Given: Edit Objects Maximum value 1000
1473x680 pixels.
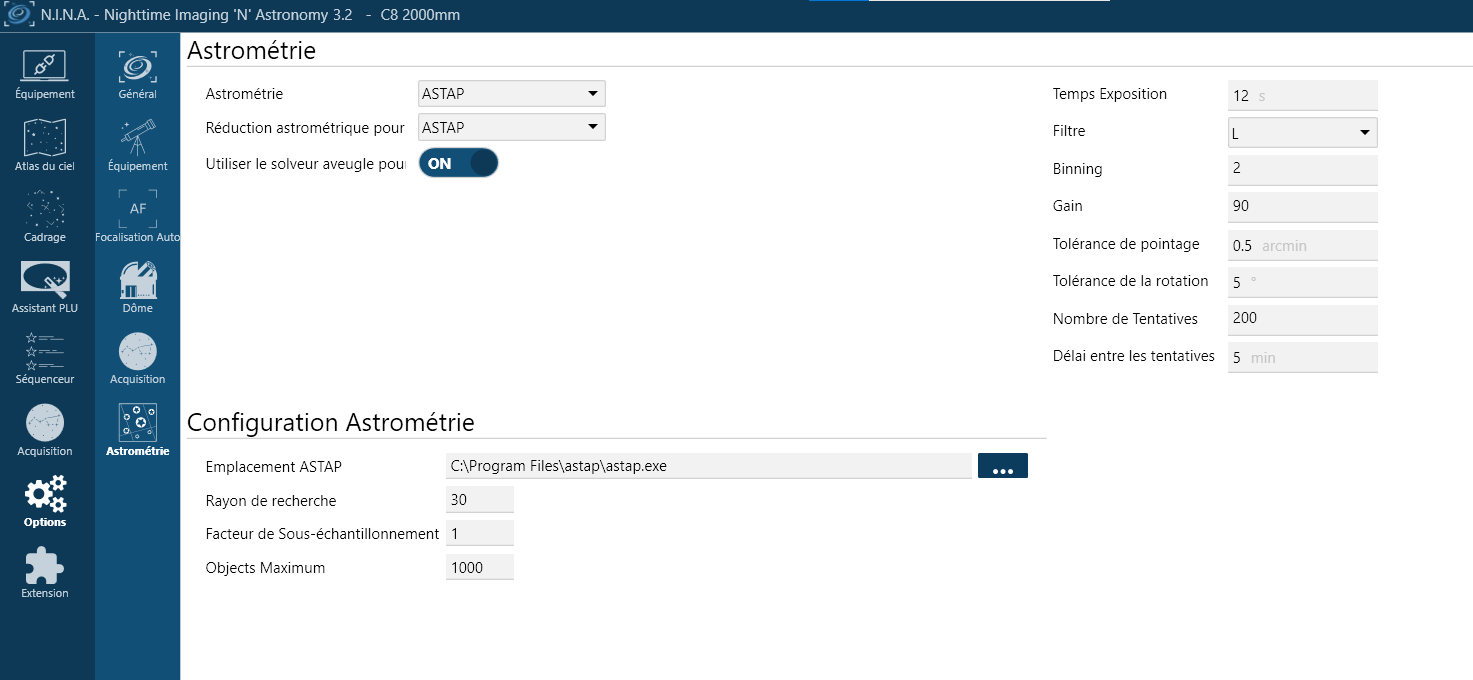Looking at the screenshot, I should pos(480,567).
